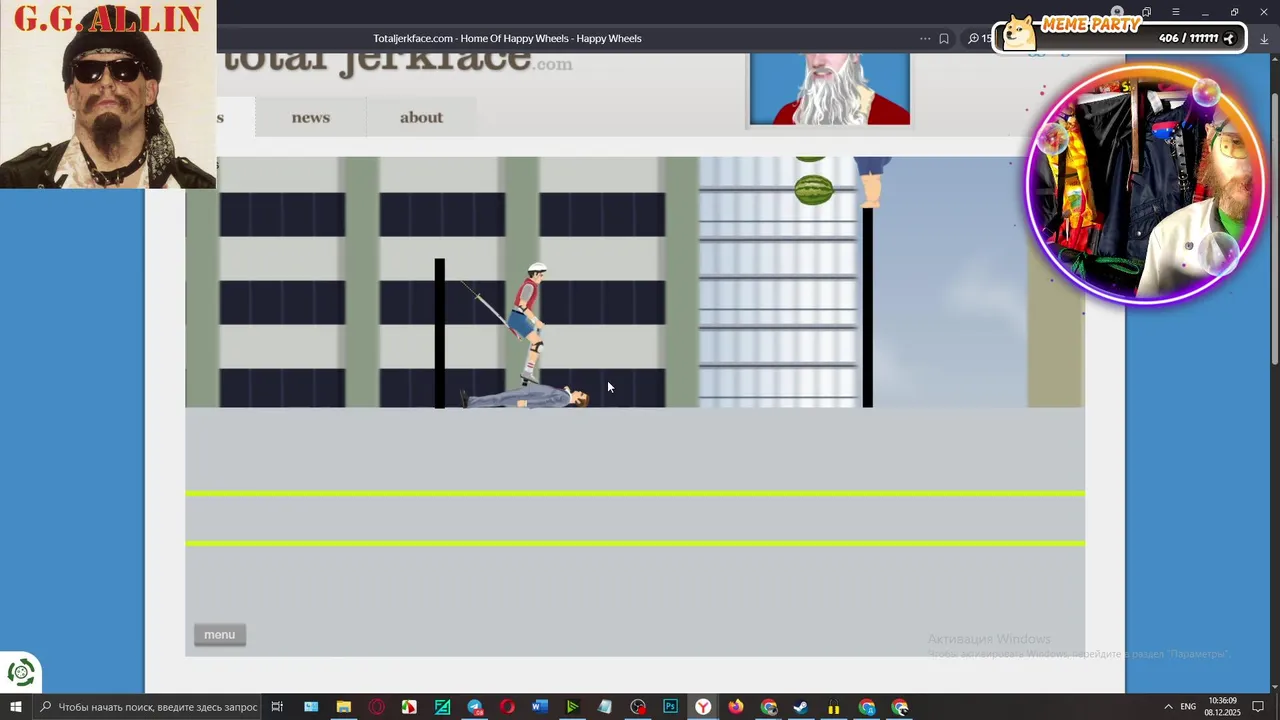This screenshot has height=720, width=1280.
Task: Open Steam from the taskbar
Action: [x=801, y=707]
